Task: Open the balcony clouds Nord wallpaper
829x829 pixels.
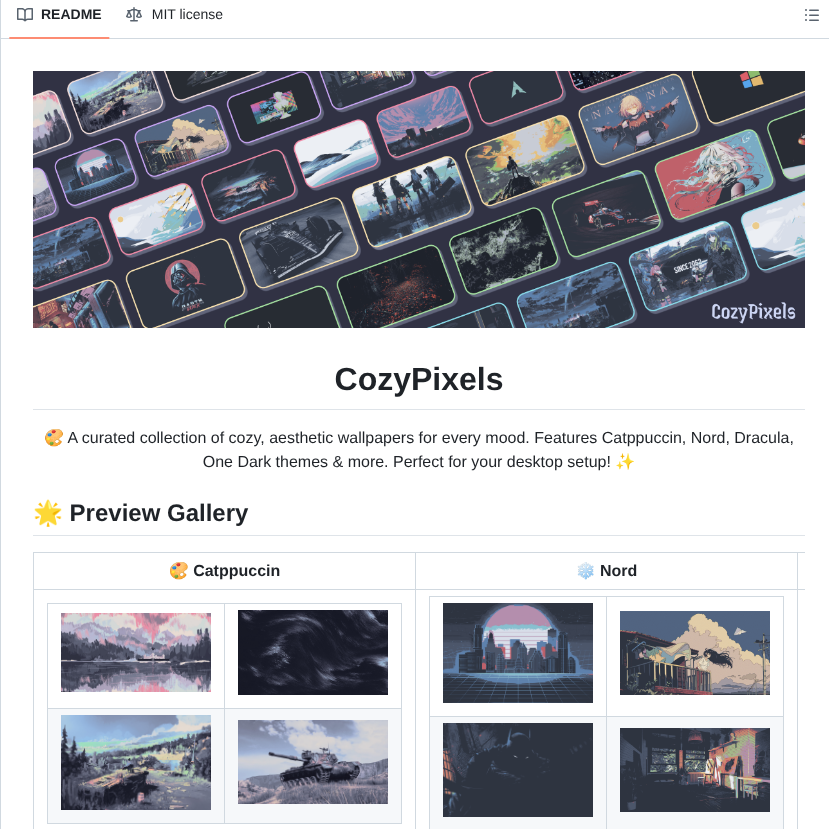Action: tap(695, 653)
